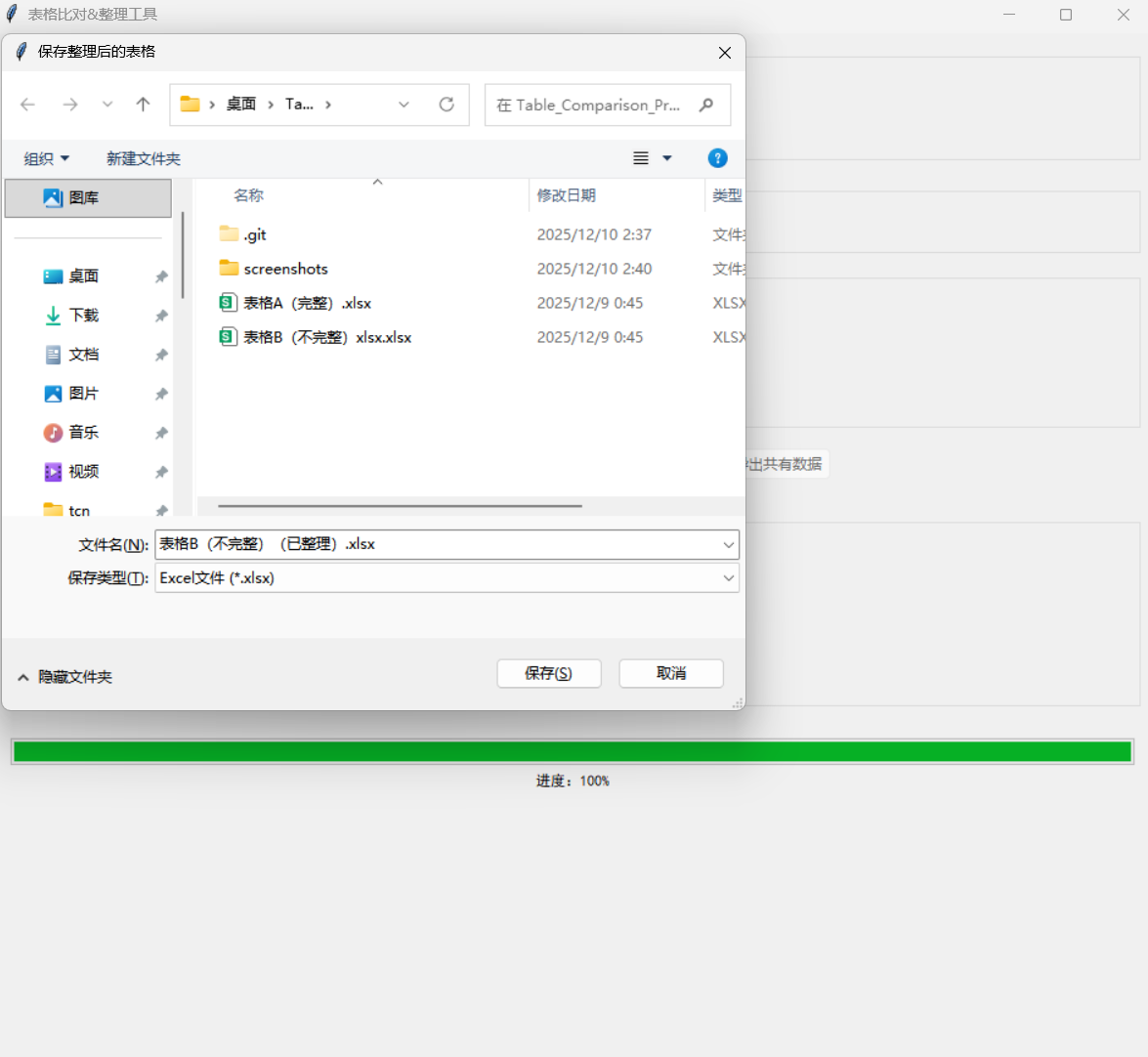Navigate up one folder level
This screenshot has height=1057, width=1148.
(143, 105)
